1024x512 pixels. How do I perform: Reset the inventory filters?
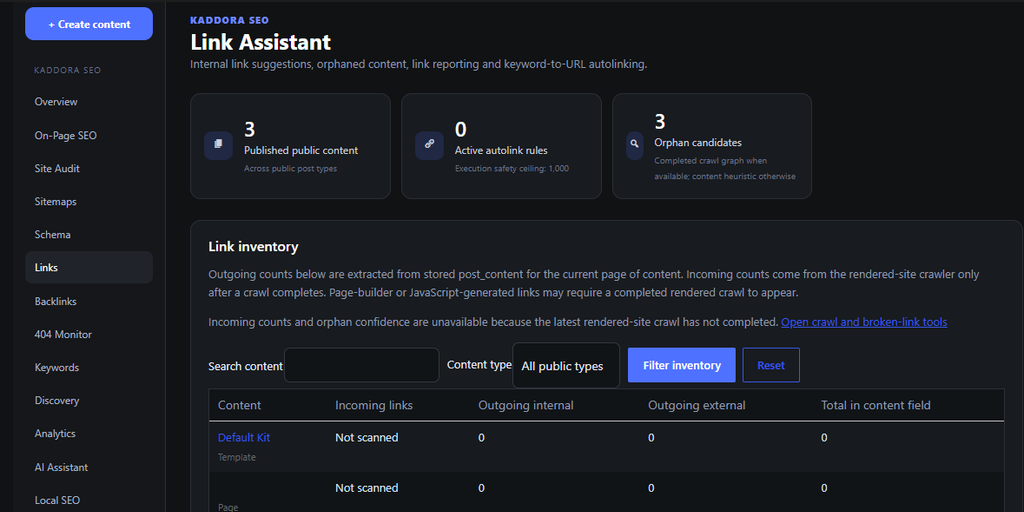(771, 365)
